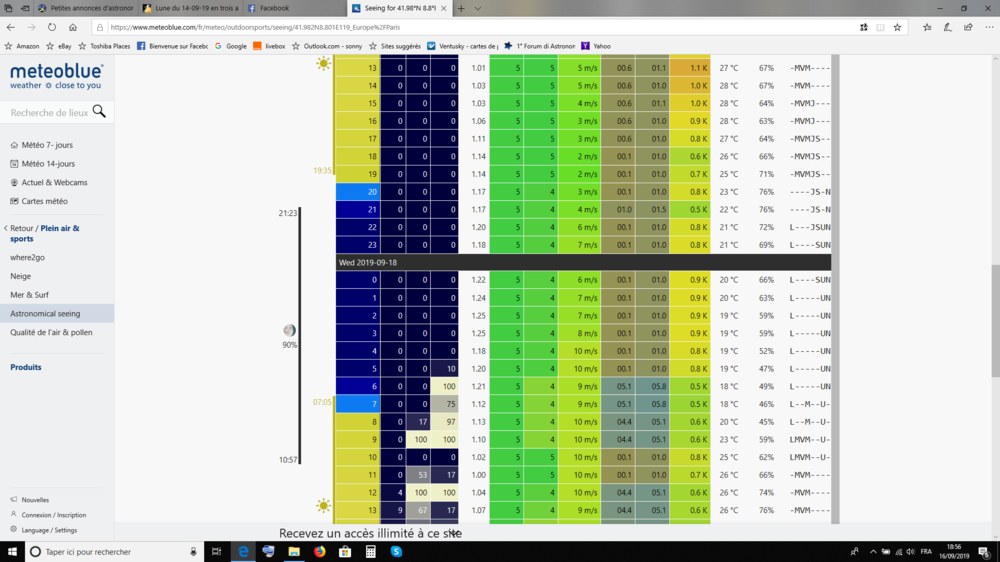Reload the page
The height and width of the screenshot is (562, 1000).
(52, 27)
